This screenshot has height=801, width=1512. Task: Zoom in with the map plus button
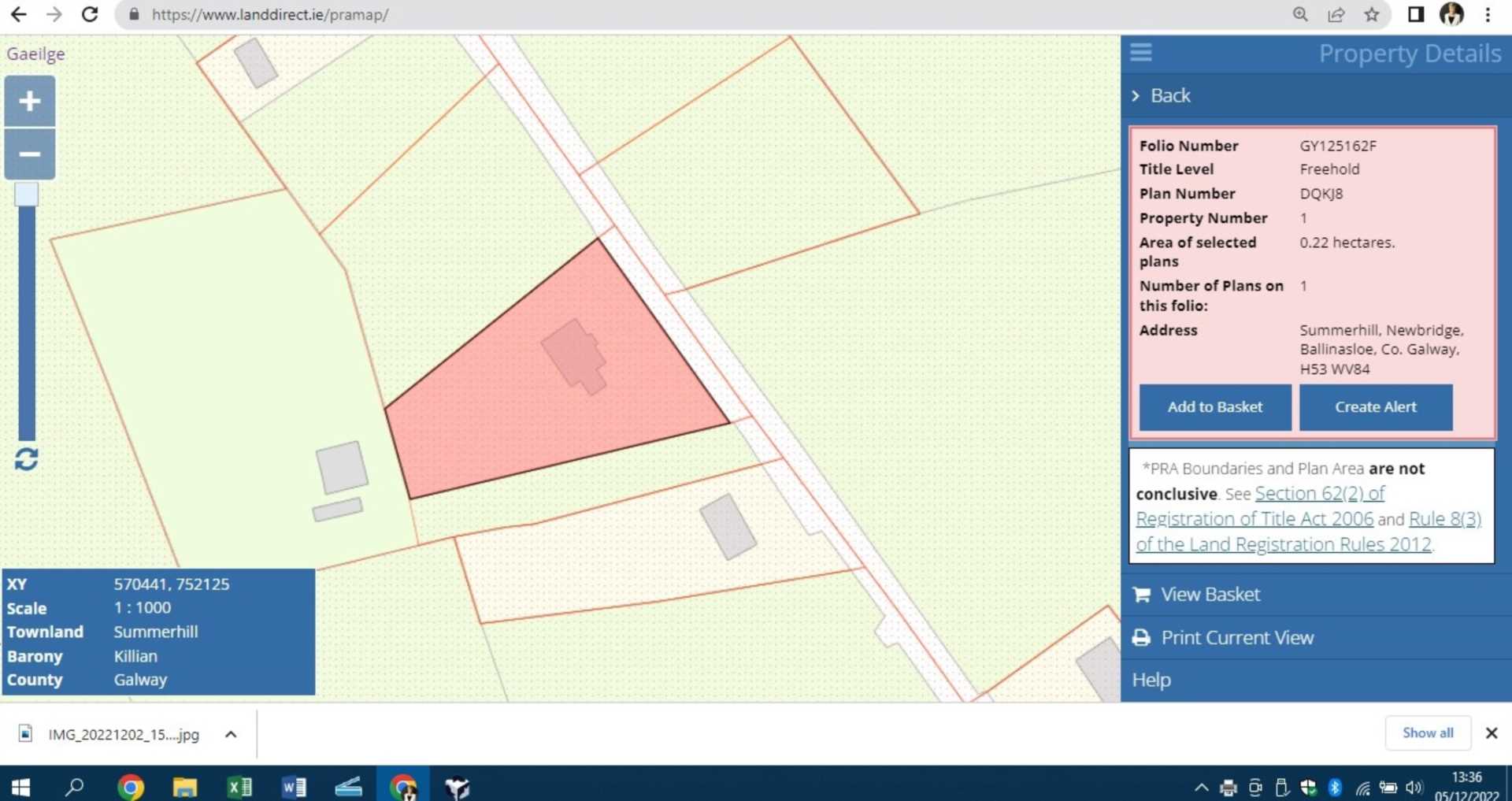[30, 101]
